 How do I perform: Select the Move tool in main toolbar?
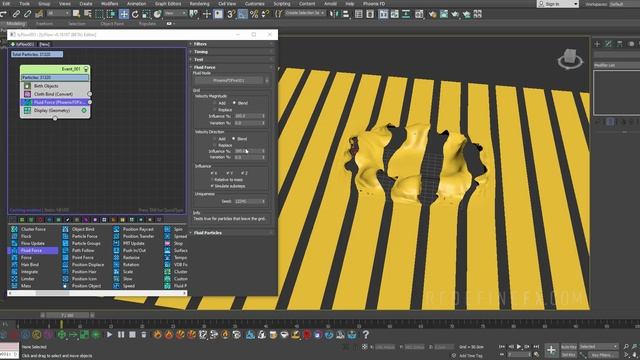(124, 14)
